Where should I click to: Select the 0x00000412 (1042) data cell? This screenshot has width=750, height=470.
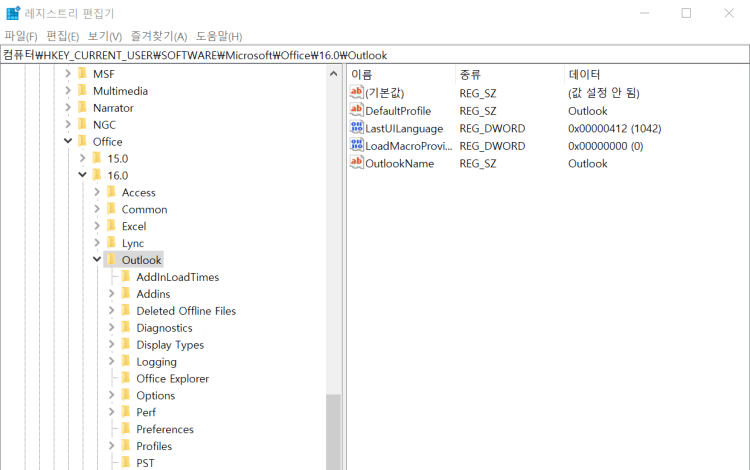615,128
